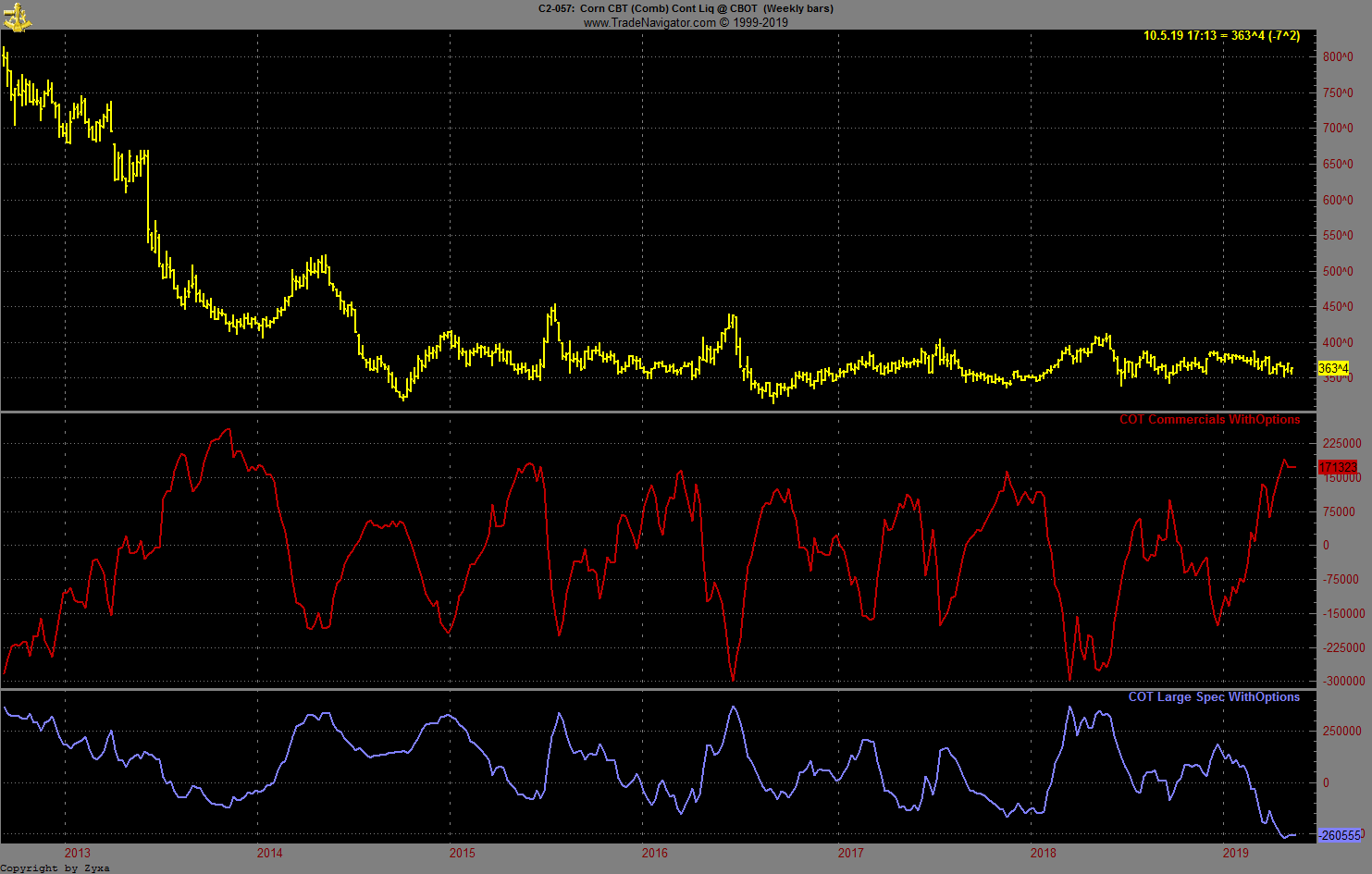Click the '10.5.19 17:13 = 363^4 (-7^2)' quote readout
Viewport: 1372px width, 874px height.
coord(1221,36)
